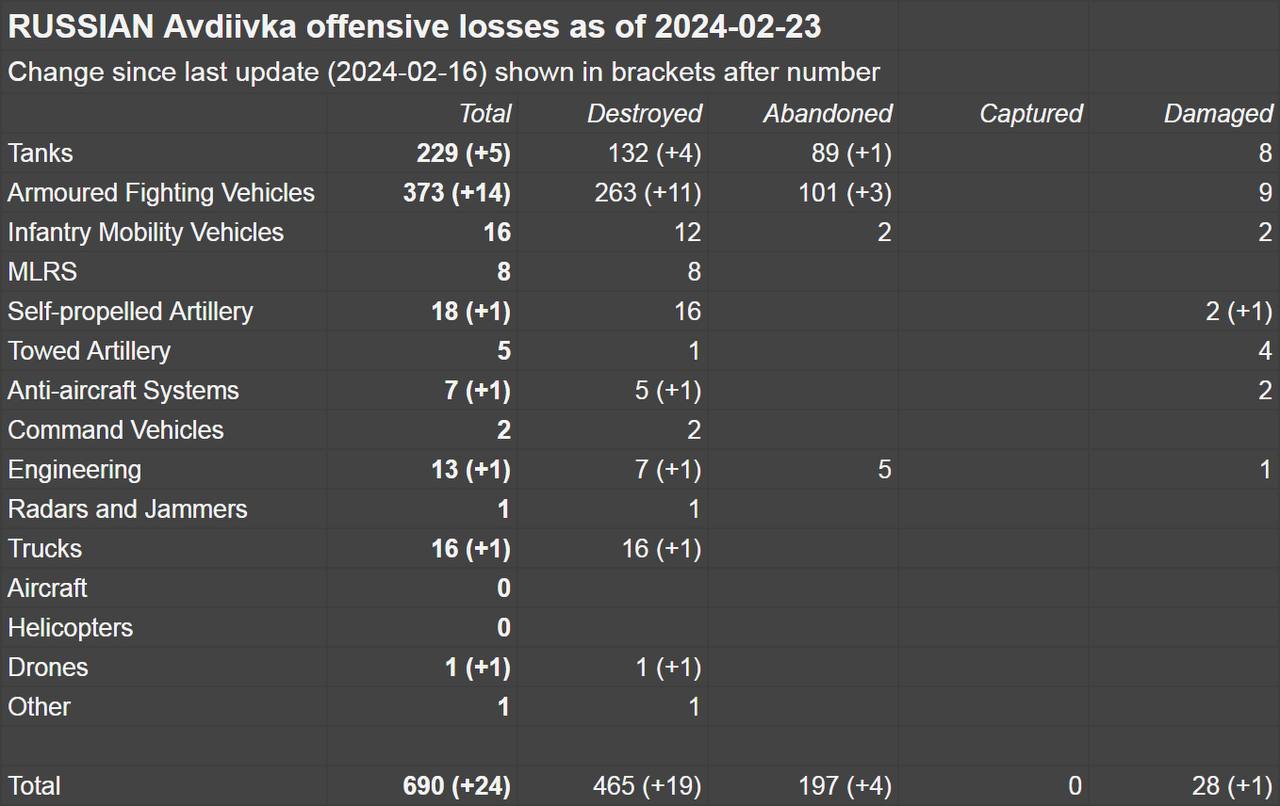The height and width of the screenshot is (806, 1280).
Task: Click the title cell about Avdiivka offensive losses
Action: point(414,27)
